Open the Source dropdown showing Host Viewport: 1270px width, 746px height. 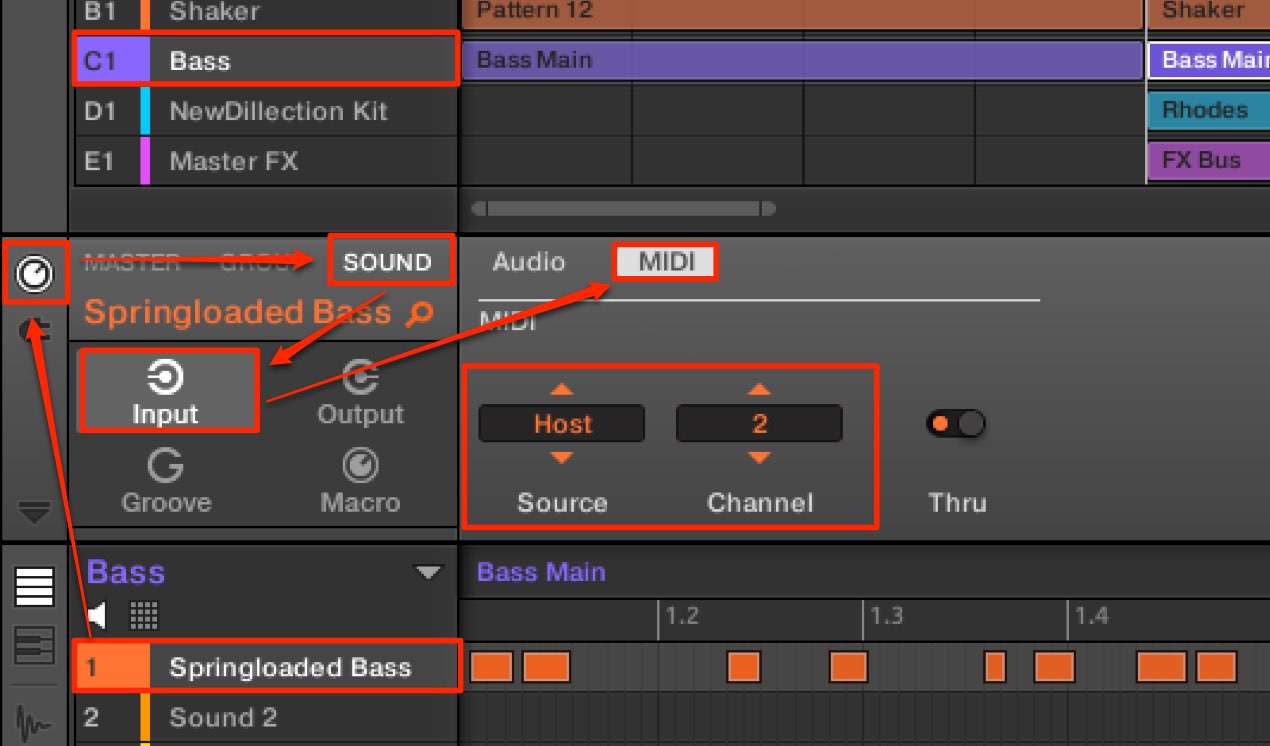tap(562, 424)
